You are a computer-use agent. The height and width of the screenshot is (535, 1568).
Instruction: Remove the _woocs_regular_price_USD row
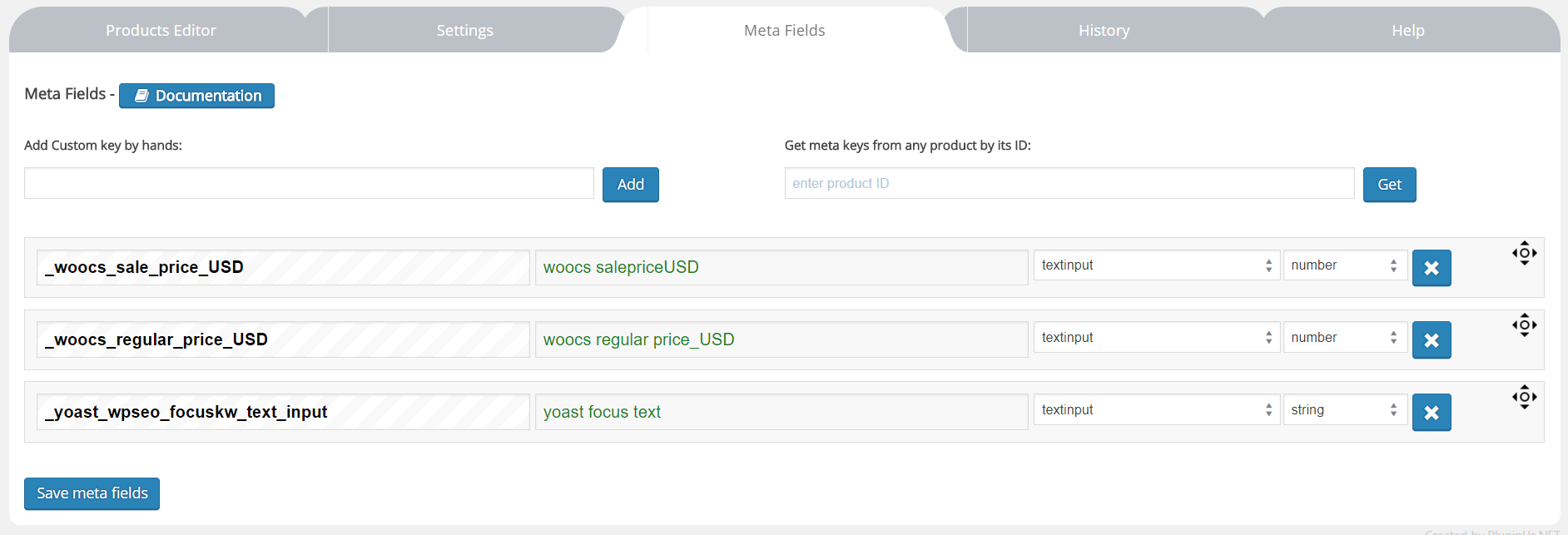(x=1431, y=340)
